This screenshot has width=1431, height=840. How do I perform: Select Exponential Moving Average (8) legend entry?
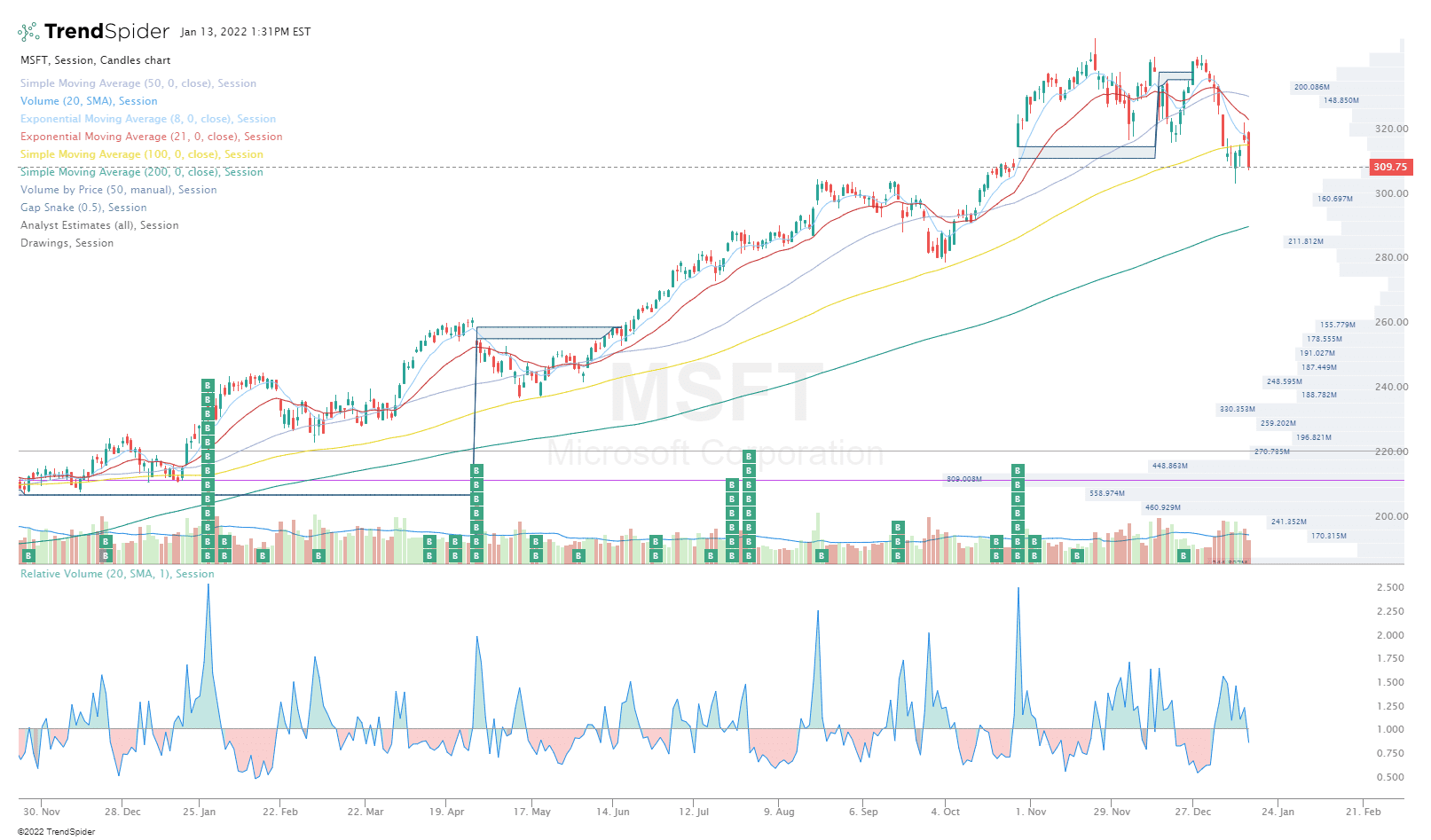[148, 119]
